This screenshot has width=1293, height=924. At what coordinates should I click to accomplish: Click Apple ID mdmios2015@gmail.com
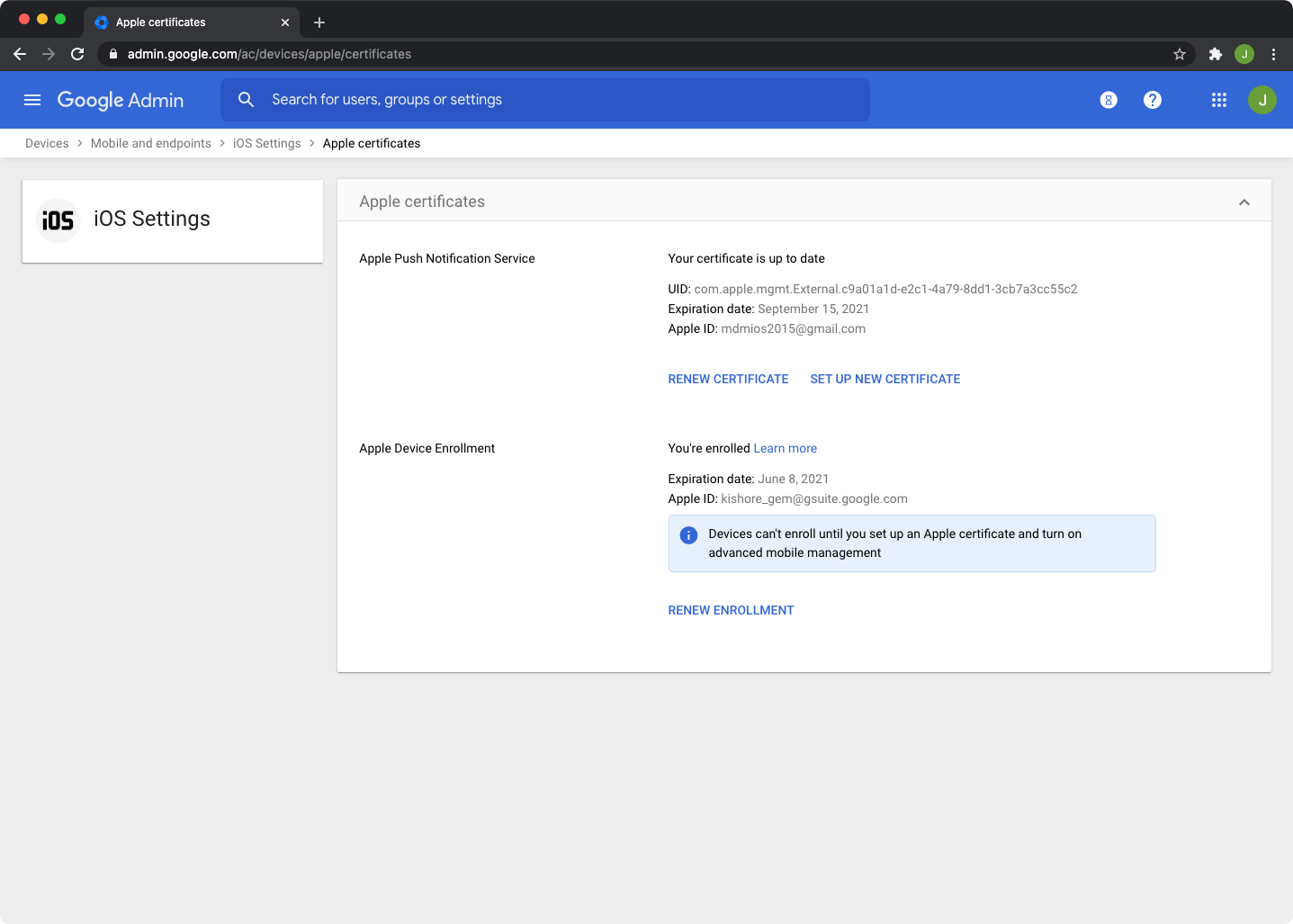794,328
